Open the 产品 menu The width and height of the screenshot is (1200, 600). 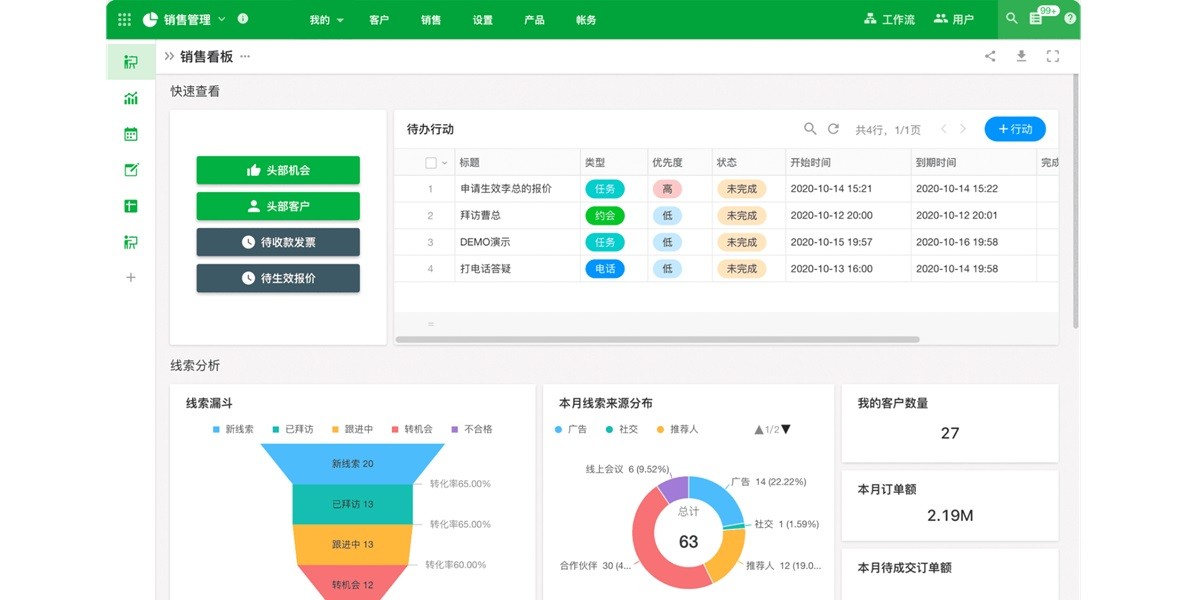tap(534, 20)
